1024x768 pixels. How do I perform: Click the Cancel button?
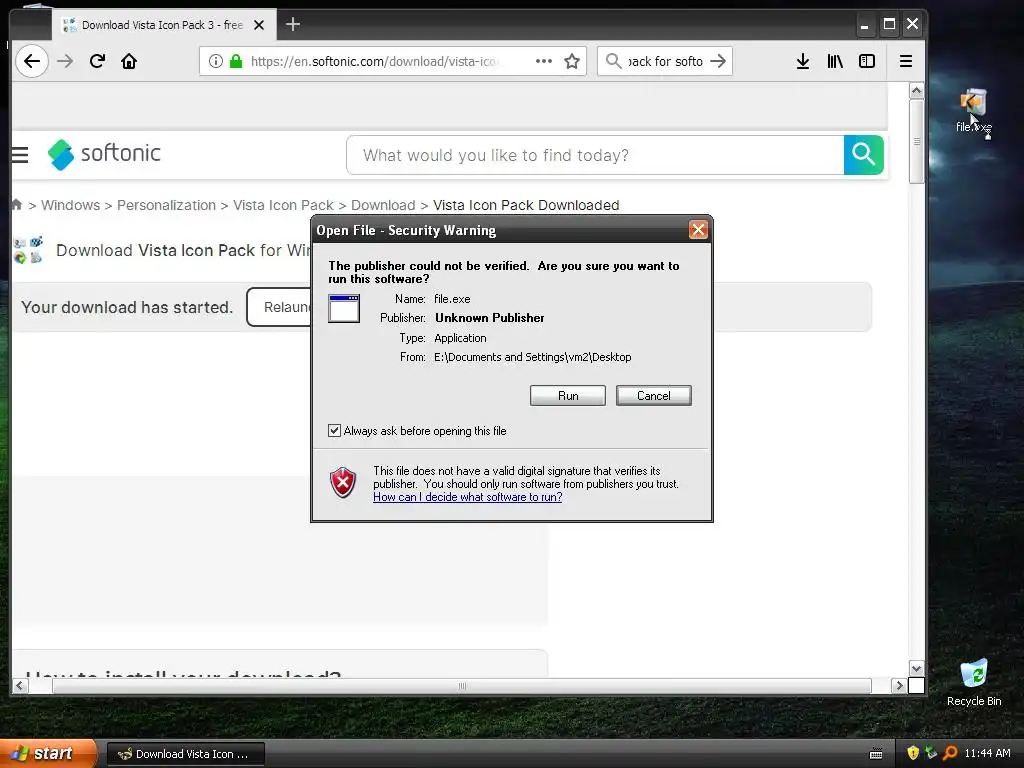tap(653, 396)
